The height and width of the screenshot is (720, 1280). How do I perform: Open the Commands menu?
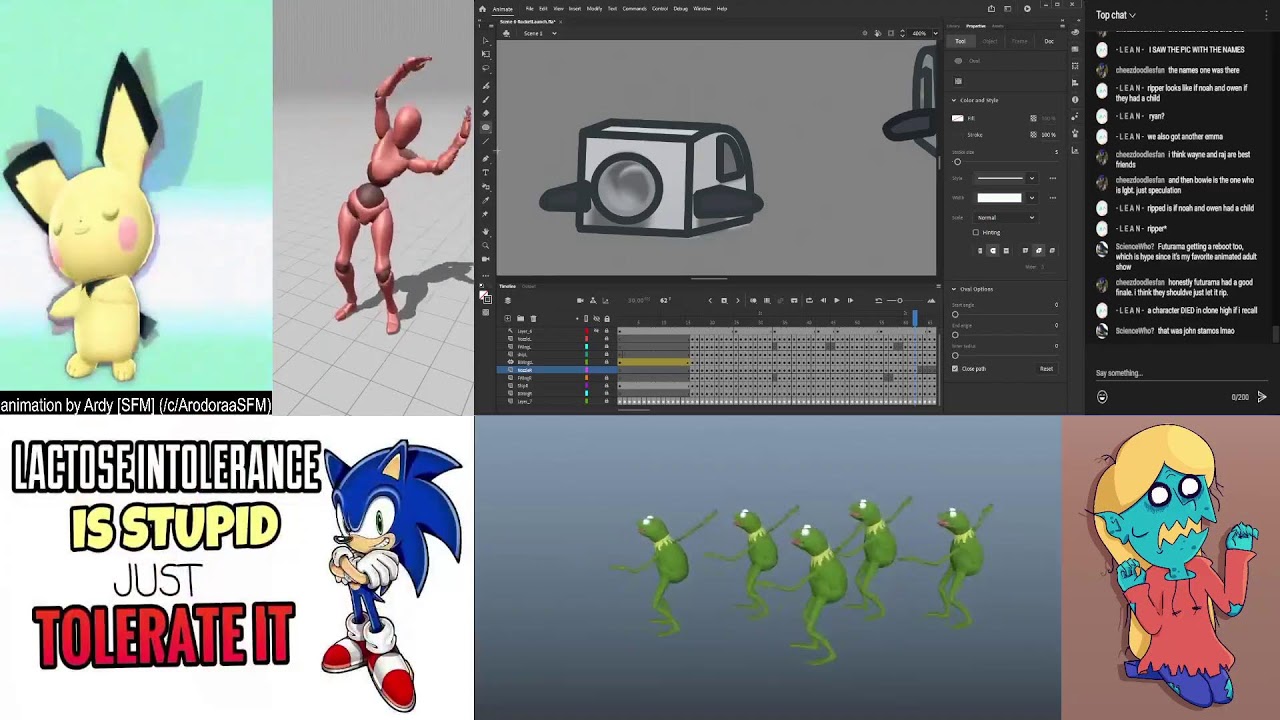[x=634, y=9]
